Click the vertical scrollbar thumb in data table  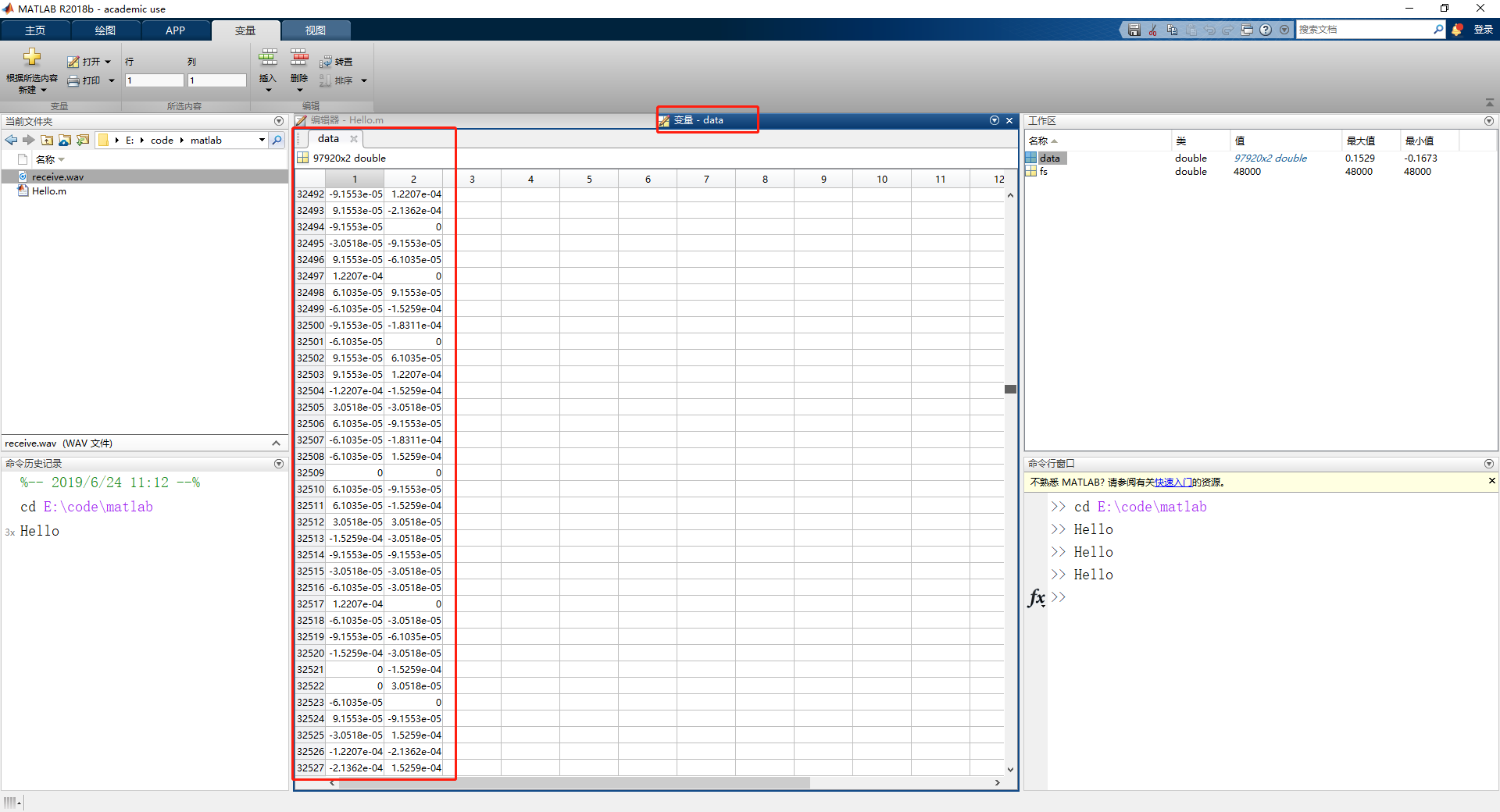[x=1010, y=389]
